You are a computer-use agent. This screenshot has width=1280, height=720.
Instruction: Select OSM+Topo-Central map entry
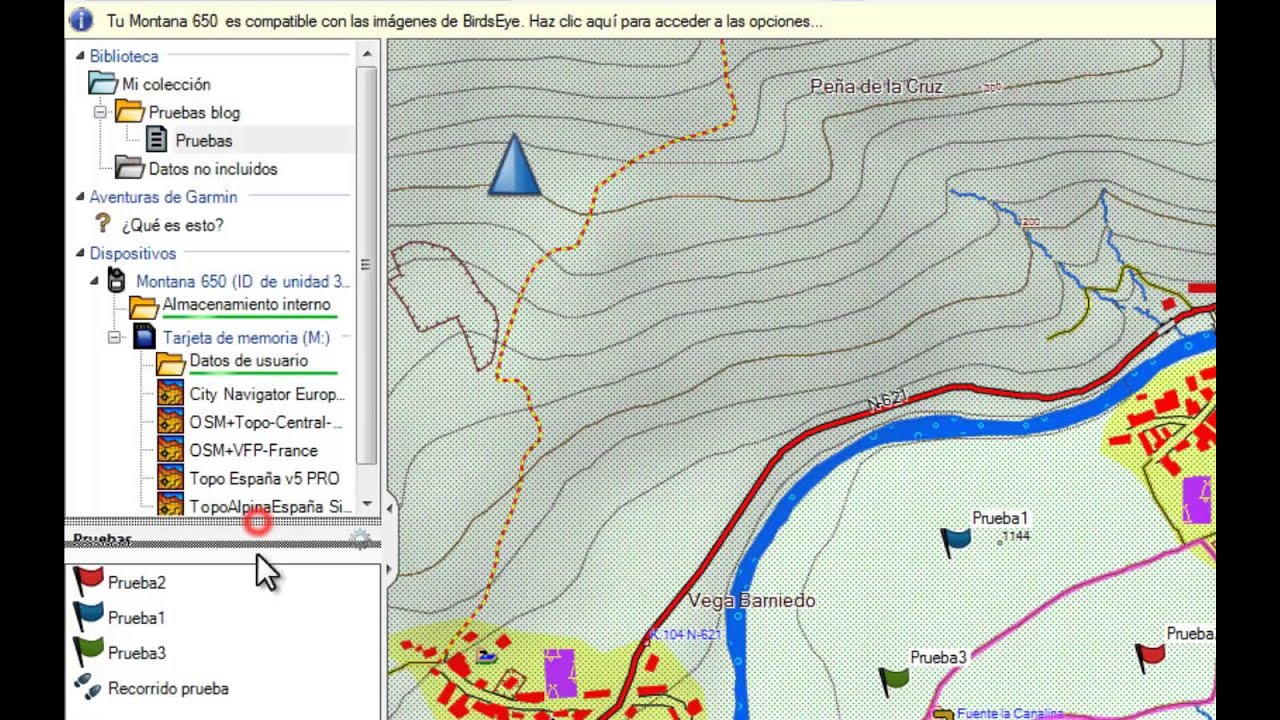266,423
